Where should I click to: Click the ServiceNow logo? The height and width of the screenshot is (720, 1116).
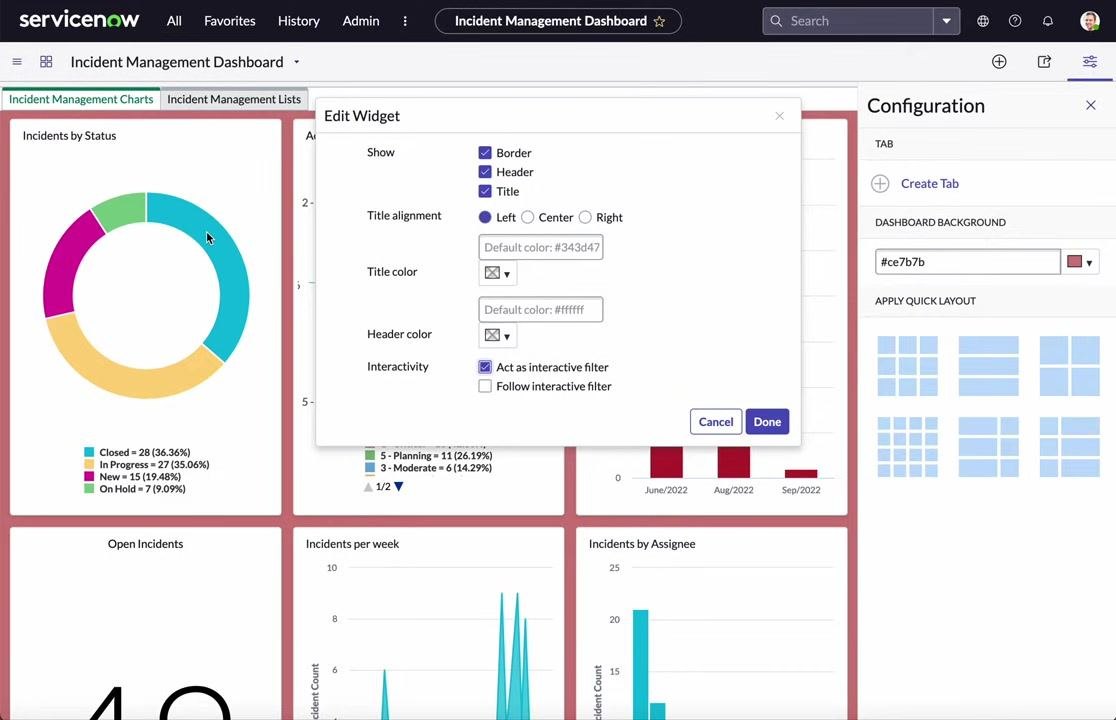coord(79,20)
